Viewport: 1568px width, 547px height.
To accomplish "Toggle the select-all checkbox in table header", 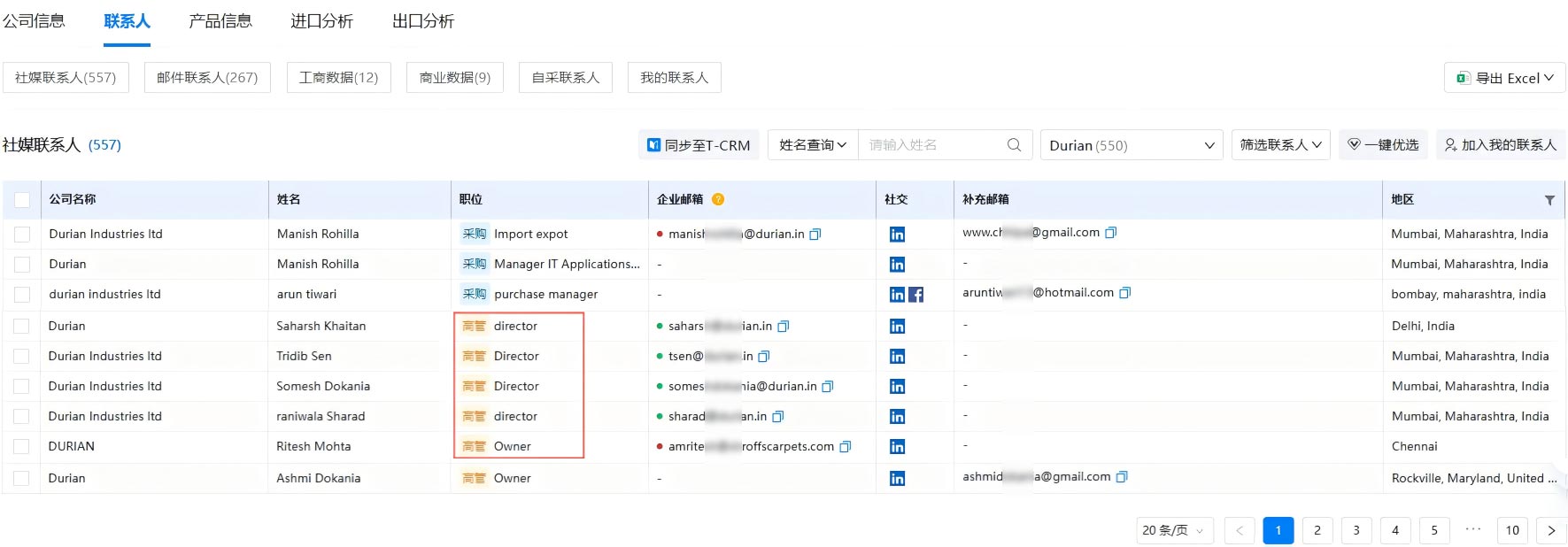I will tap(22, 200).
